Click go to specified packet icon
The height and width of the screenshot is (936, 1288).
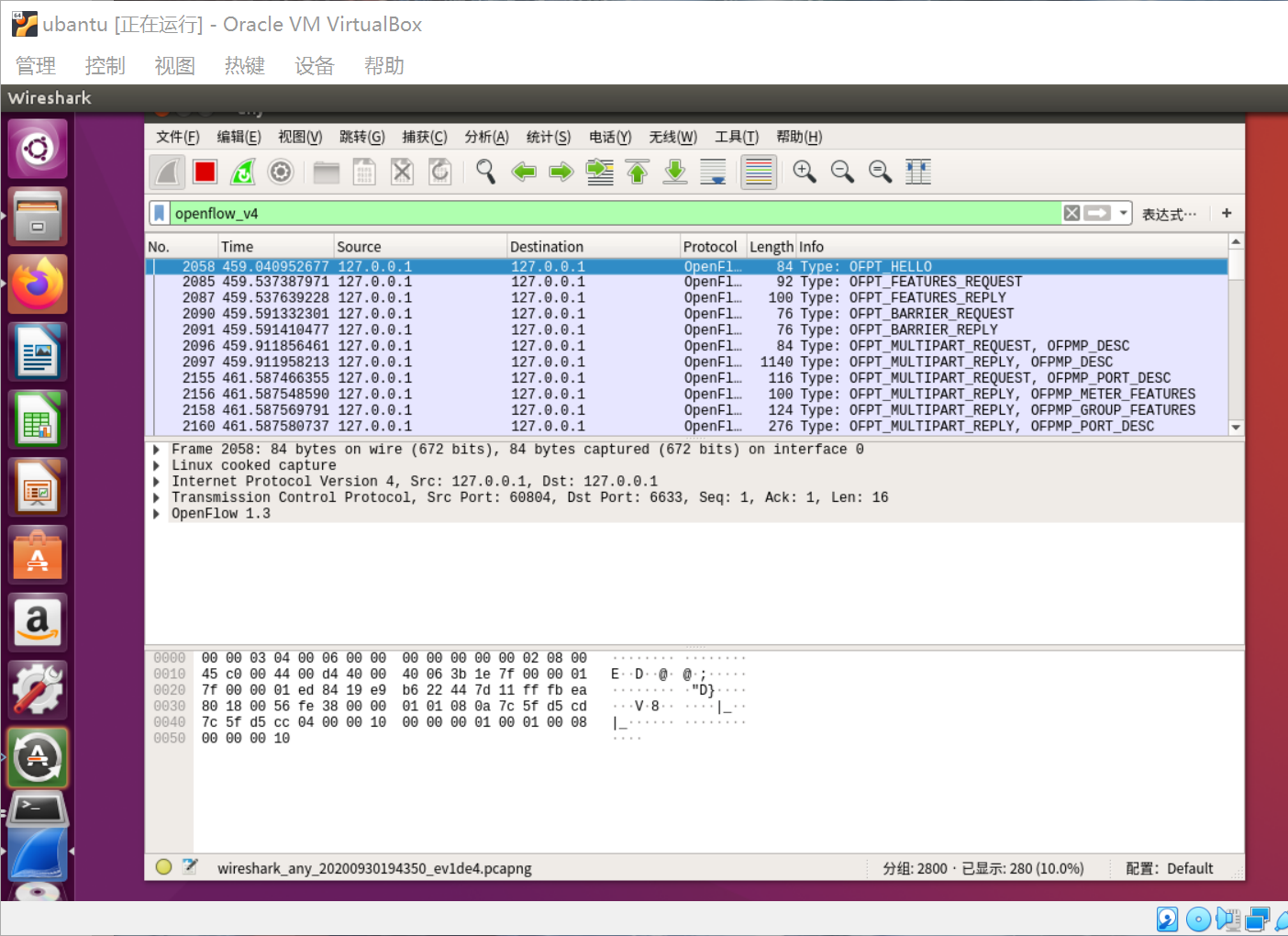coord(600,172)
